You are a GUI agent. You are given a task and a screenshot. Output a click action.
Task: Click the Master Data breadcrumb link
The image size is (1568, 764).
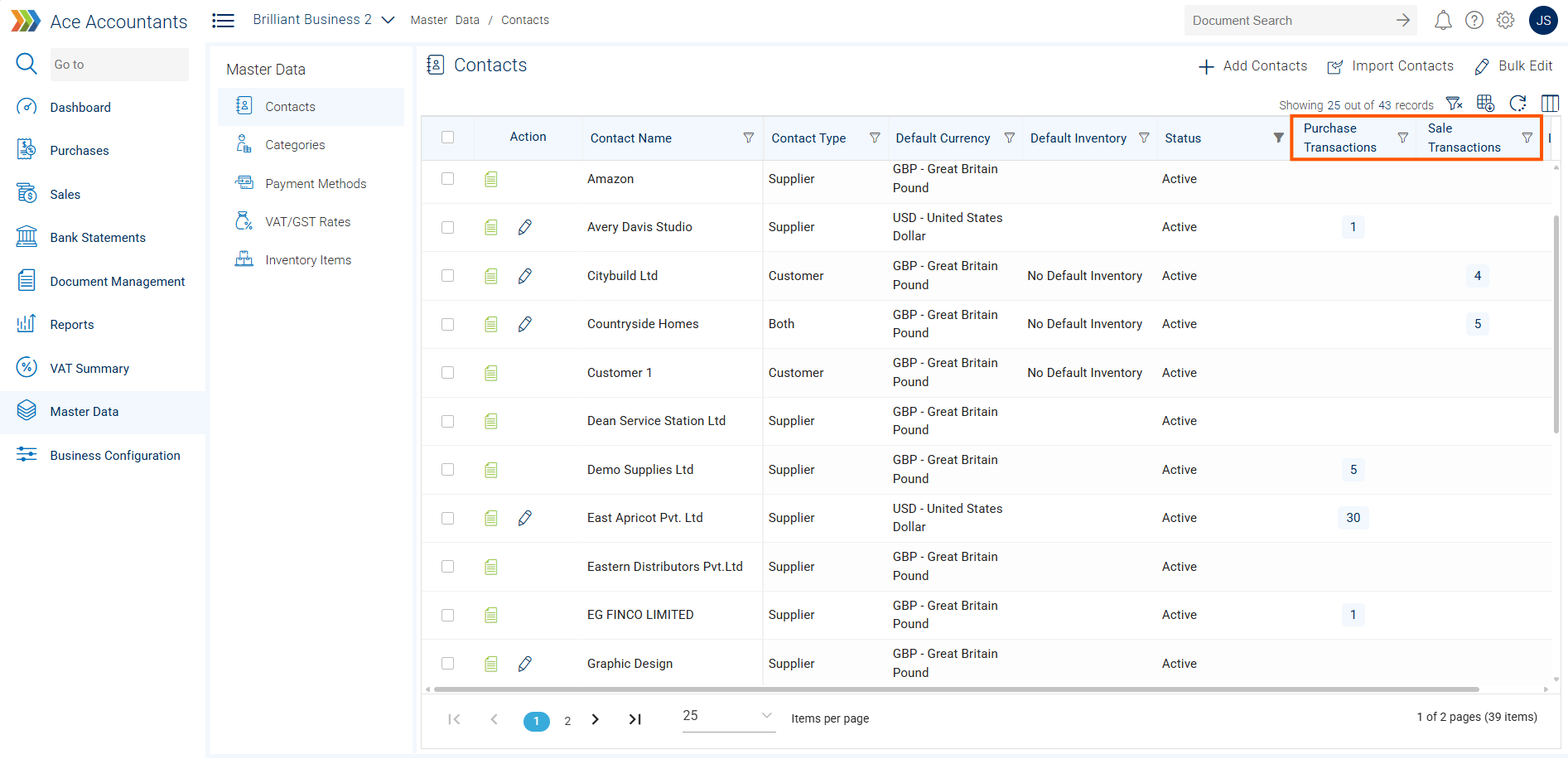tap(445, 20)
